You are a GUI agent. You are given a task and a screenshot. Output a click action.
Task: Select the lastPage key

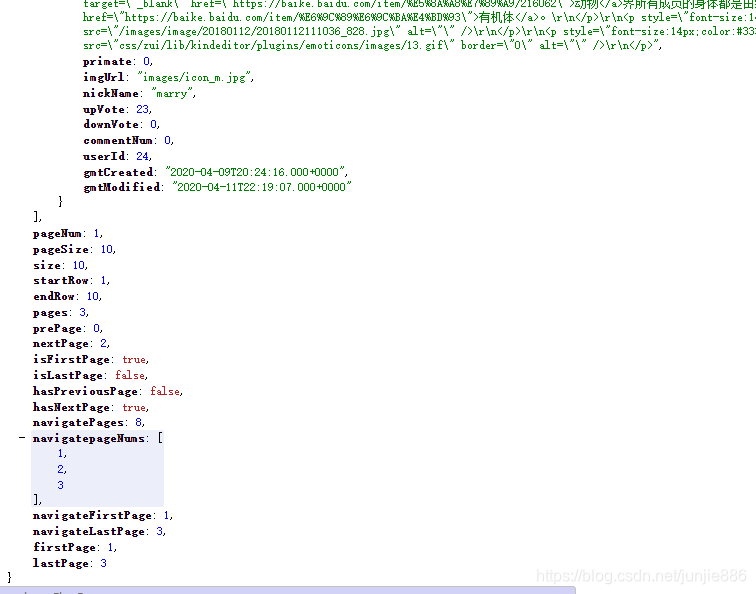click(61, 564)
